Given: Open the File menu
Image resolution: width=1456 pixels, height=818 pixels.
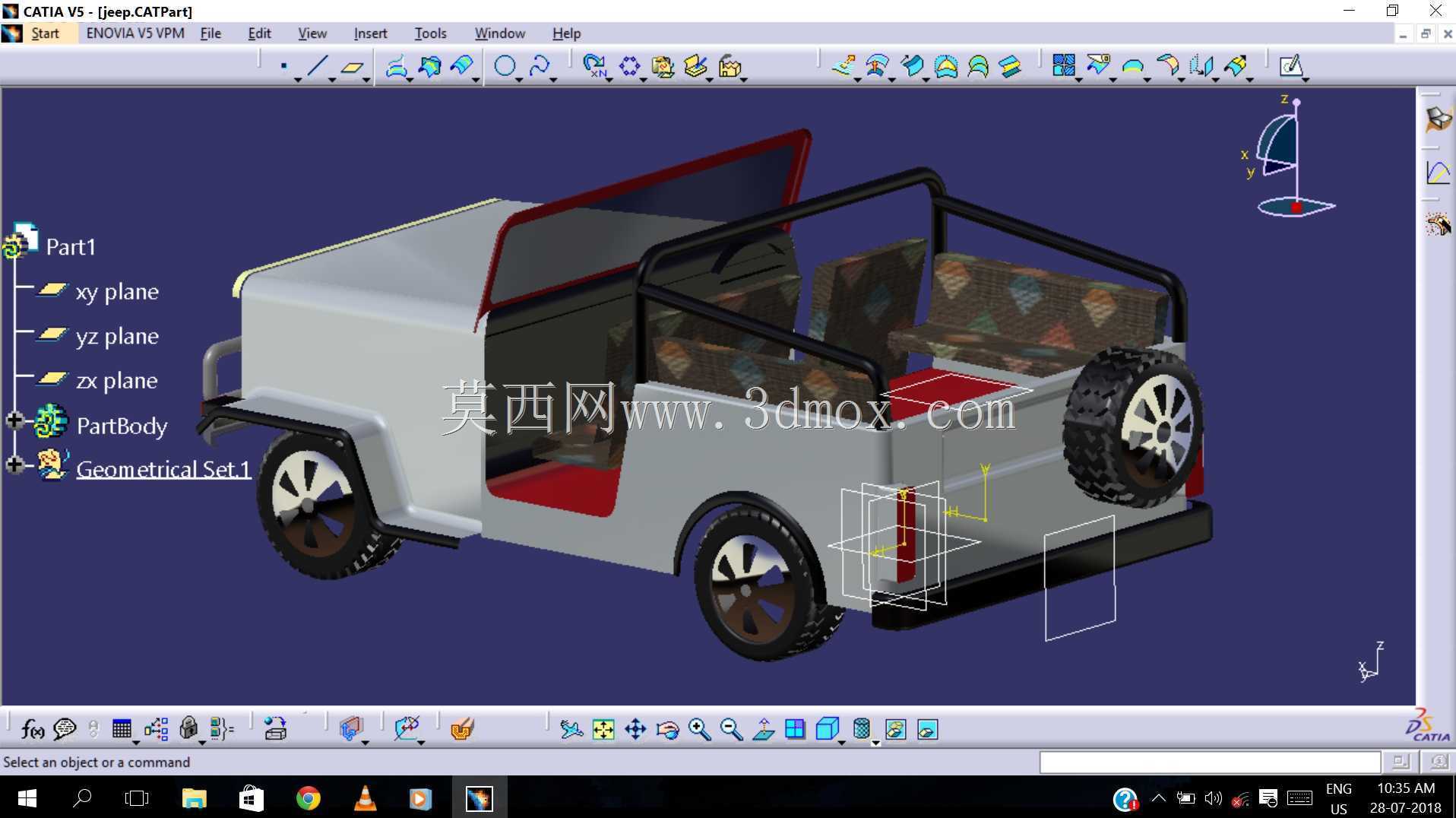Looking at the screenshot, I should click(210, 33).
